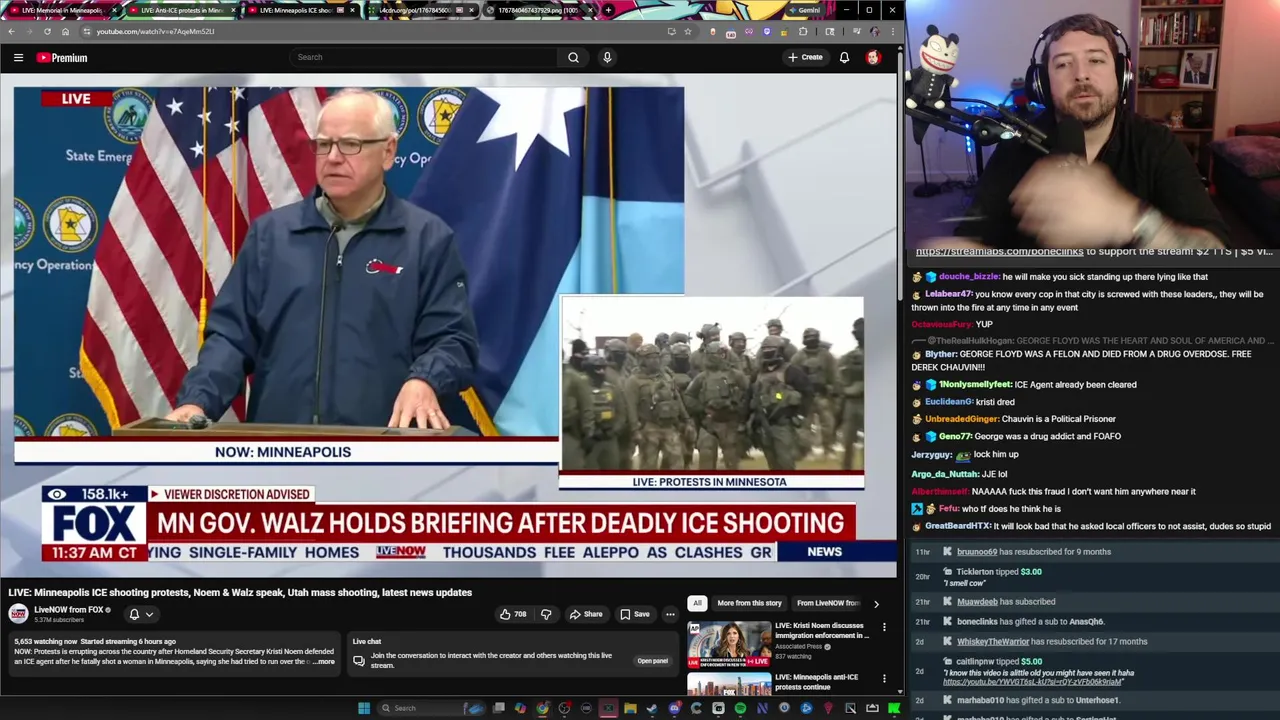Open options for Kristi Noem recommended video
The height and width of the screenshot is (720, 1280).
(x=884, y=627)
